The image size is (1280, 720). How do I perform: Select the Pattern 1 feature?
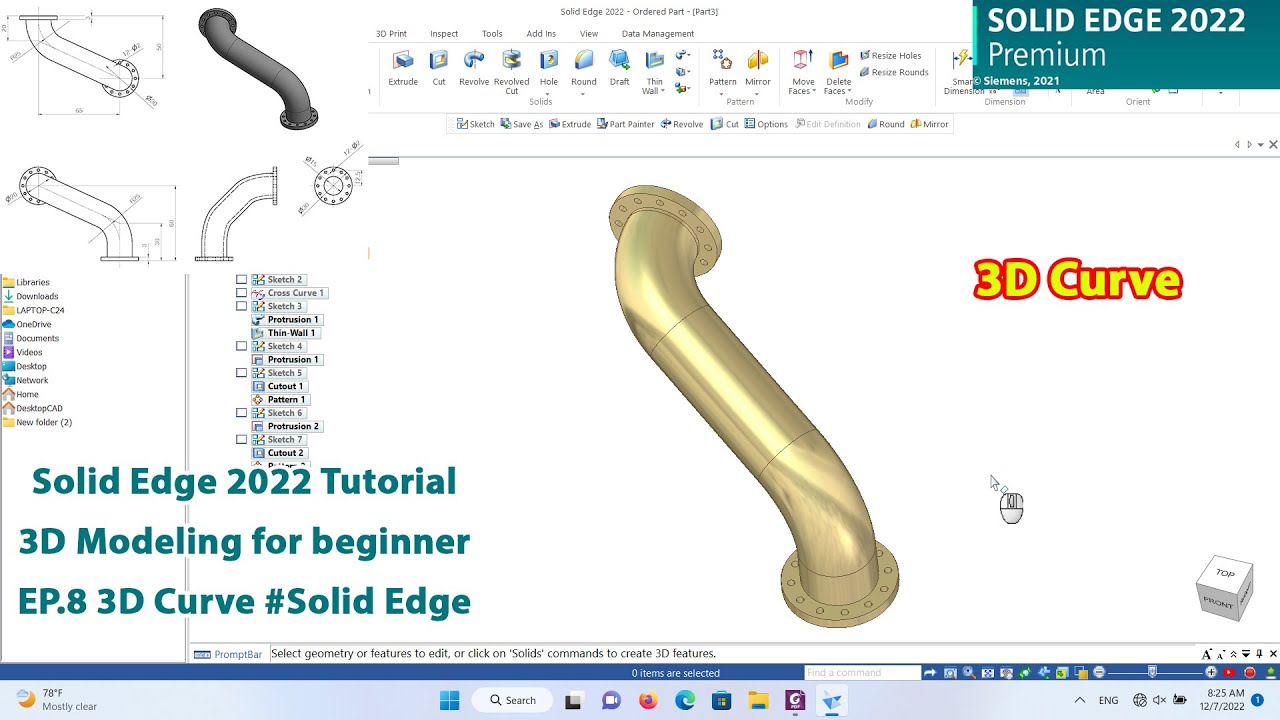click(279, 400)
